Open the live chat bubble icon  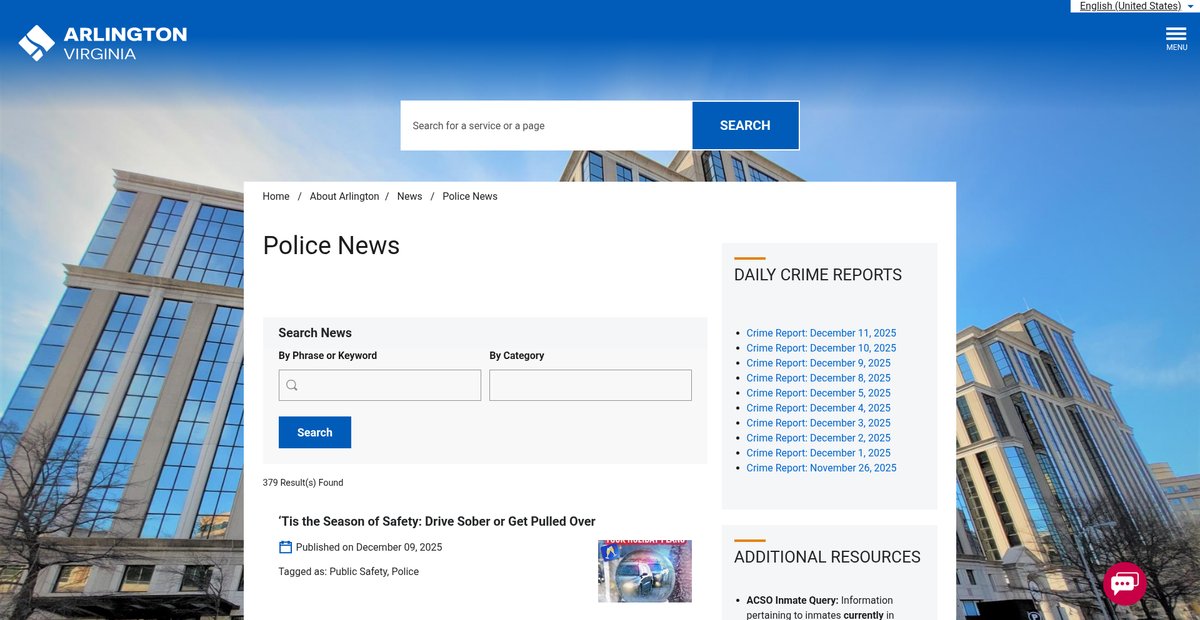coord(1124,584)
